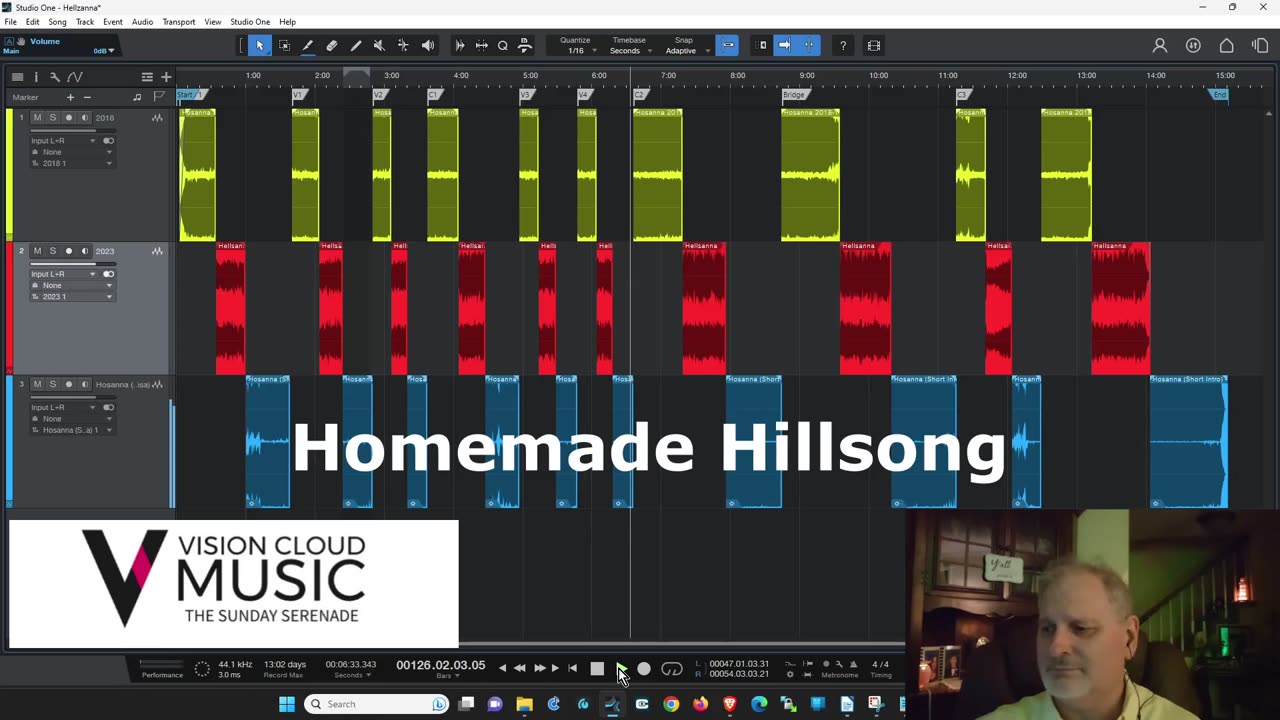This screenshot has width=1280, height=720.
Task: Open the Audio menu
Action: point(143,22)
